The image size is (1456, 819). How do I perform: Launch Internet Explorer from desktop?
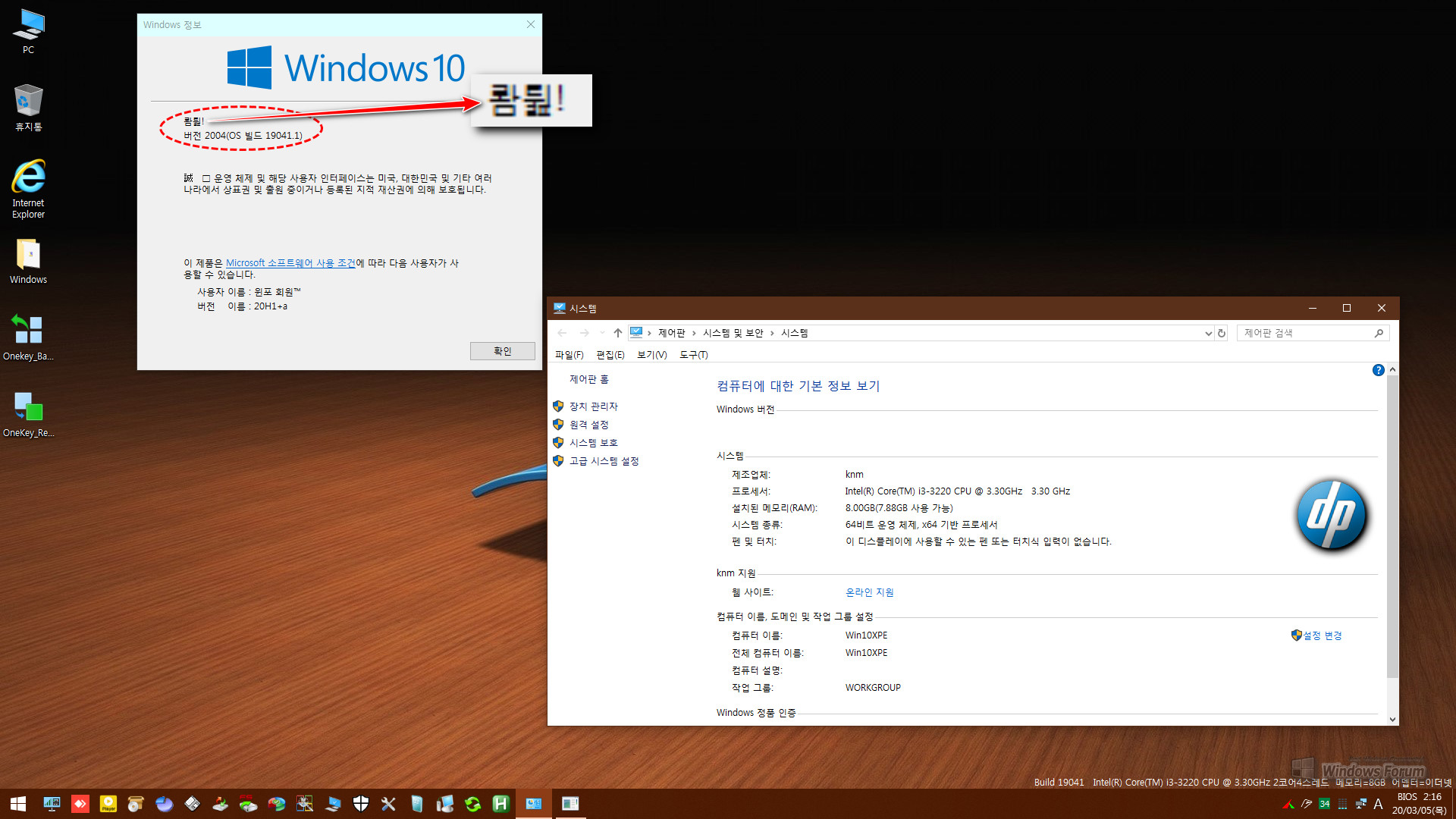click(x=28, y=190)
